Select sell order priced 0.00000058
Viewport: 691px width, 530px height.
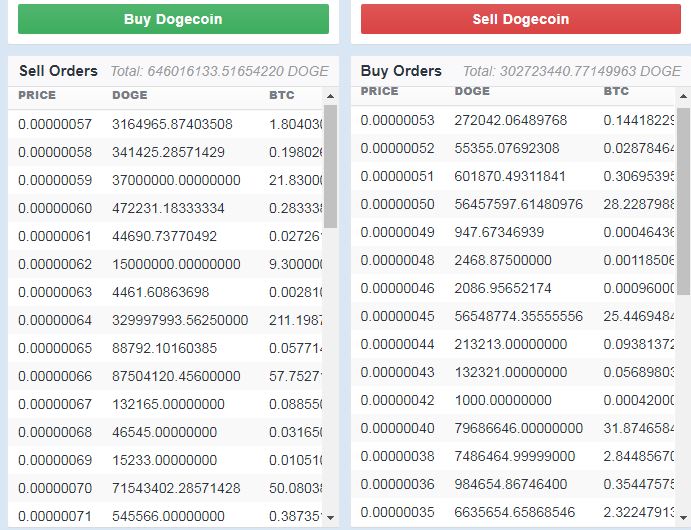click(165, 152)
